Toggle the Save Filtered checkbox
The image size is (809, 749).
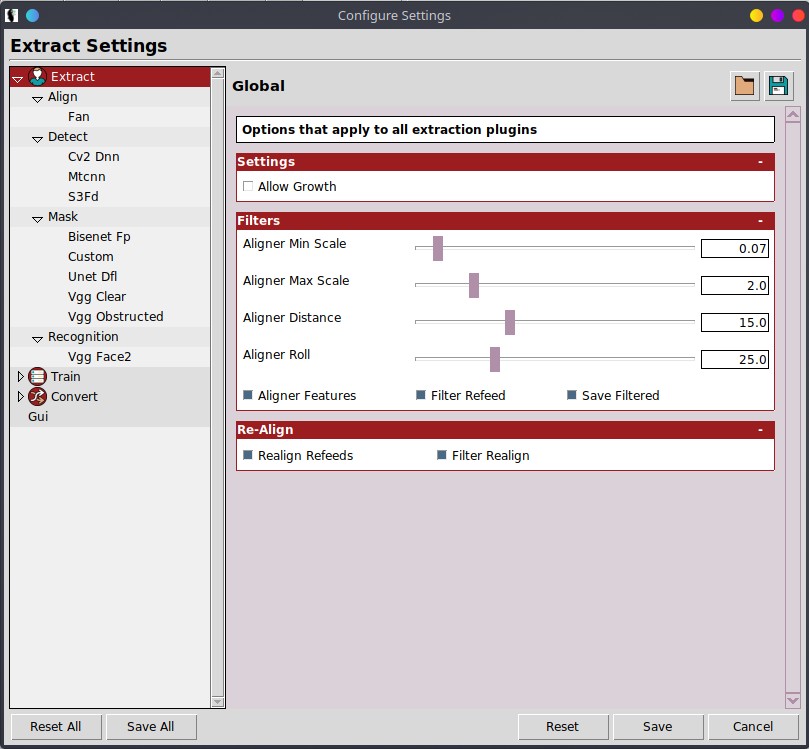(x=572, y=395)
